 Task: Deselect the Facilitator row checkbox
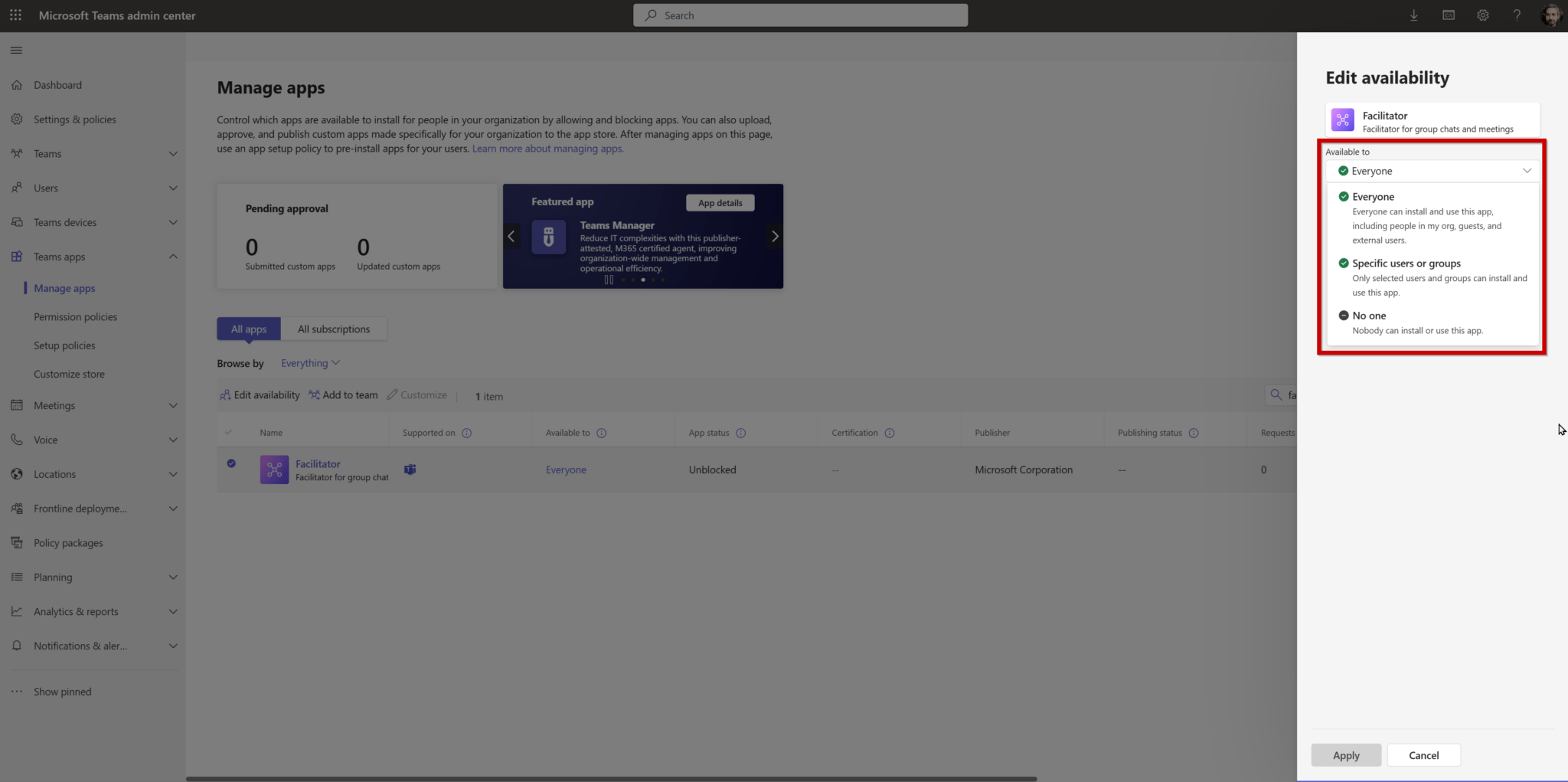[x=231, y=463]
